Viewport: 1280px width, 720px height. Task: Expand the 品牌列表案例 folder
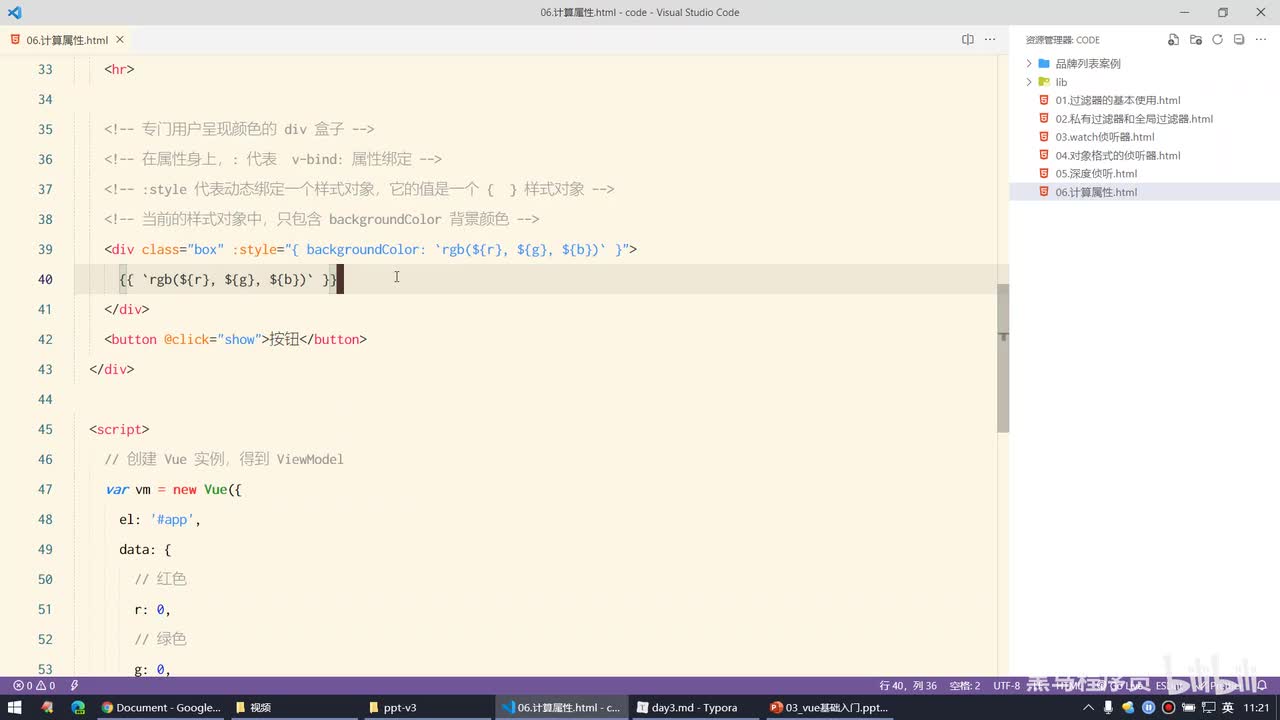pyautogui.click(x=1028, y=63)
